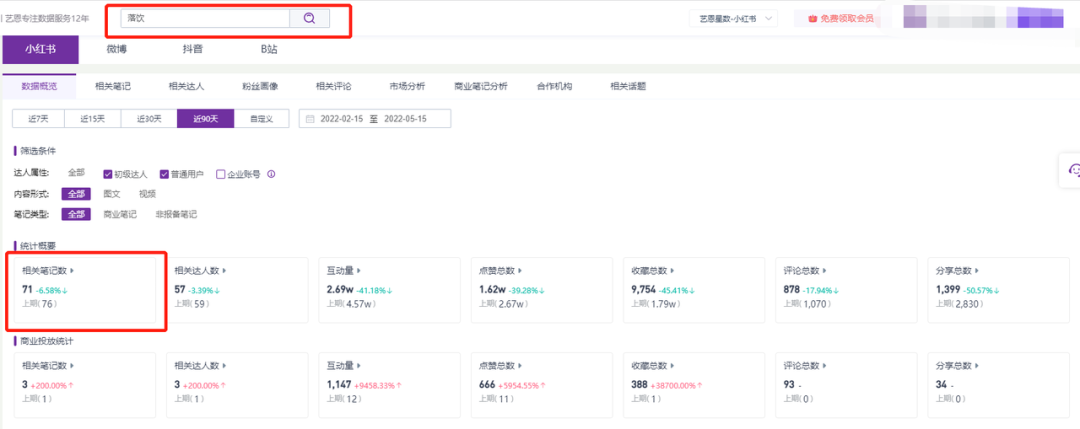Image resolution: width=1080 pixels, height=429 pixels.
Task: Click the end date 2022-05-15
Action: pos(406,118)
